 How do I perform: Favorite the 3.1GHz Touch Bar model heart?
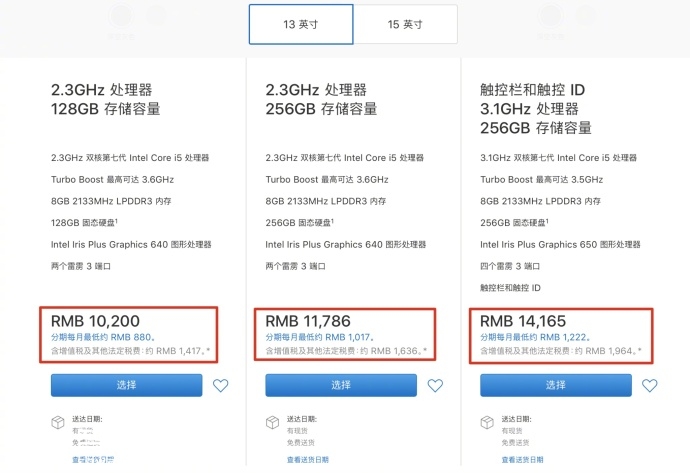pyautogui.click(x=650, y=385)
